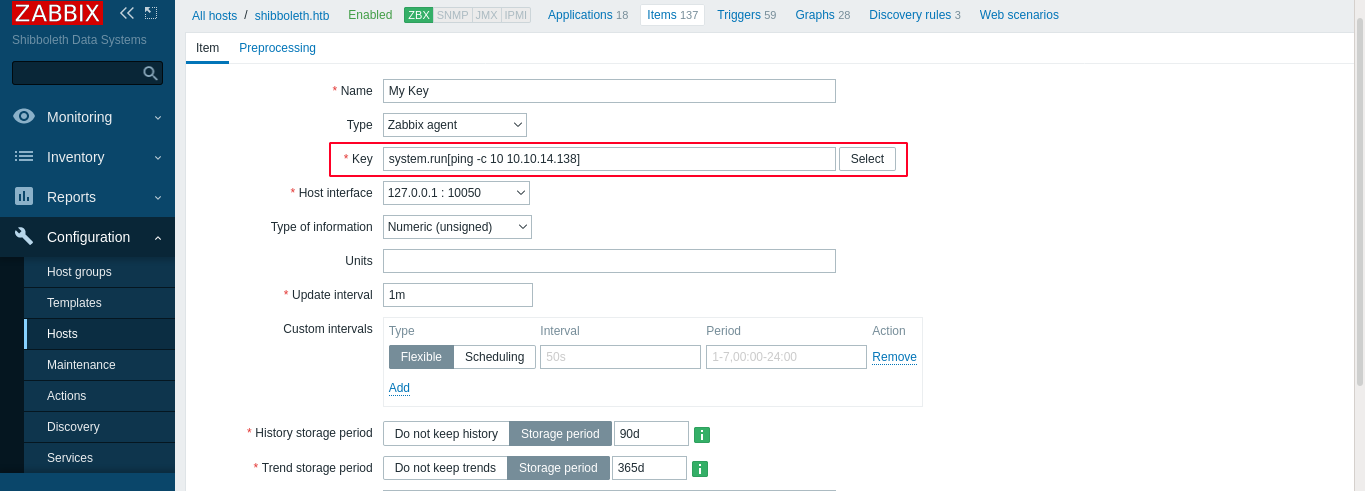Choose Do not keep trends option

point(445,468)
